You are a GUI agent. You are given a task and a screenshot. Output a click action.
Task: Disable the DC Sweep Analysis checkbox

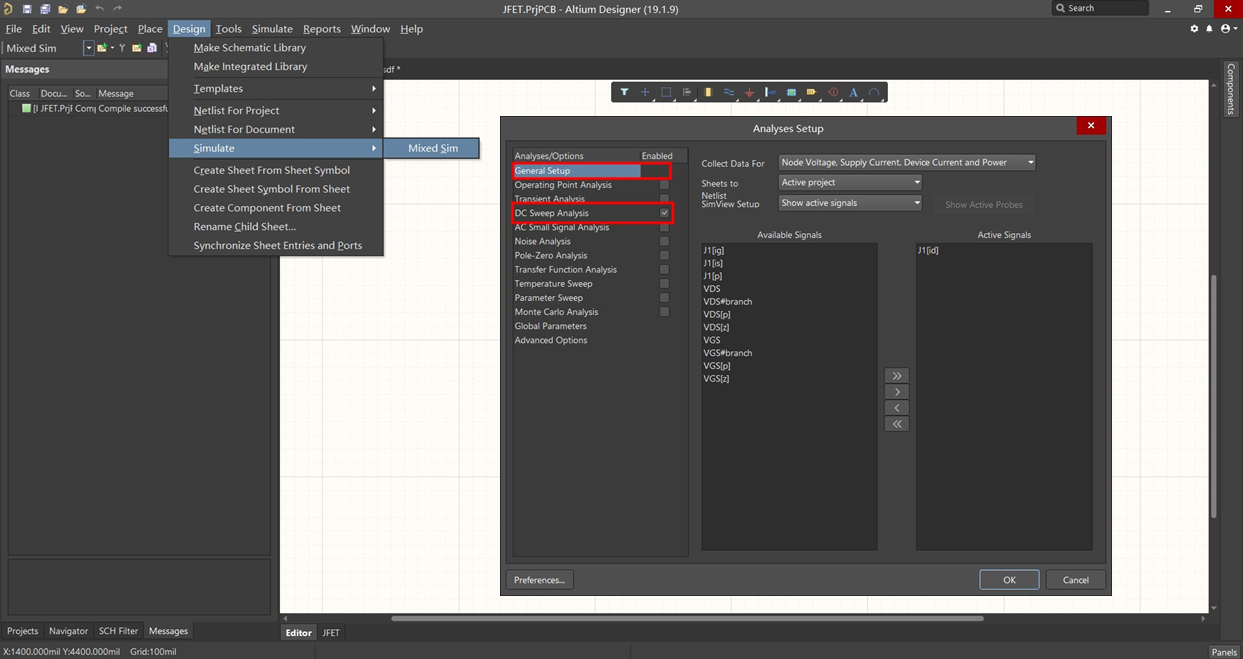pos(664,213)
